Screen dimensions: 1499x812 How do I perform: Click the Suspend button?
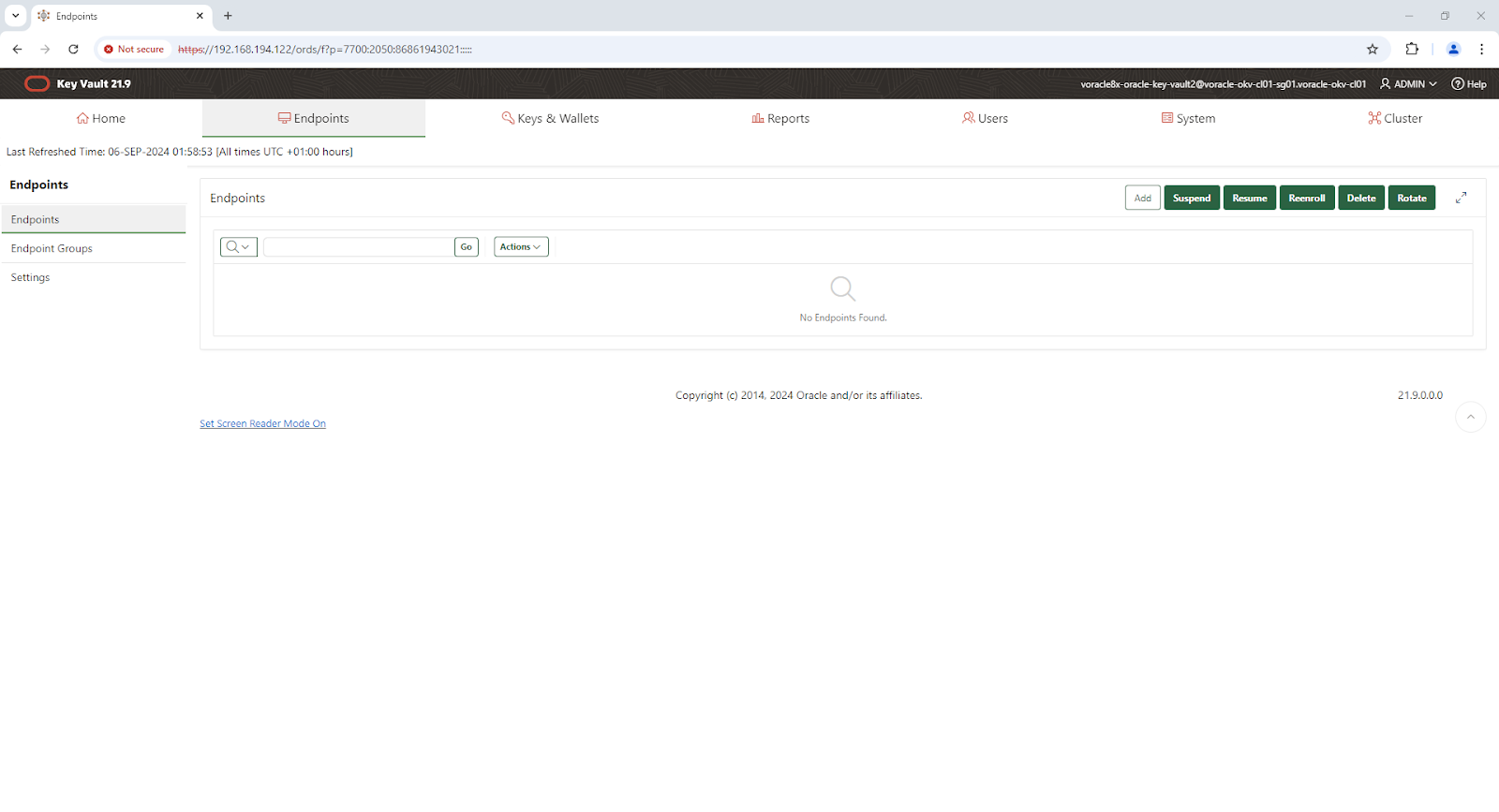tap(1192, 198)
